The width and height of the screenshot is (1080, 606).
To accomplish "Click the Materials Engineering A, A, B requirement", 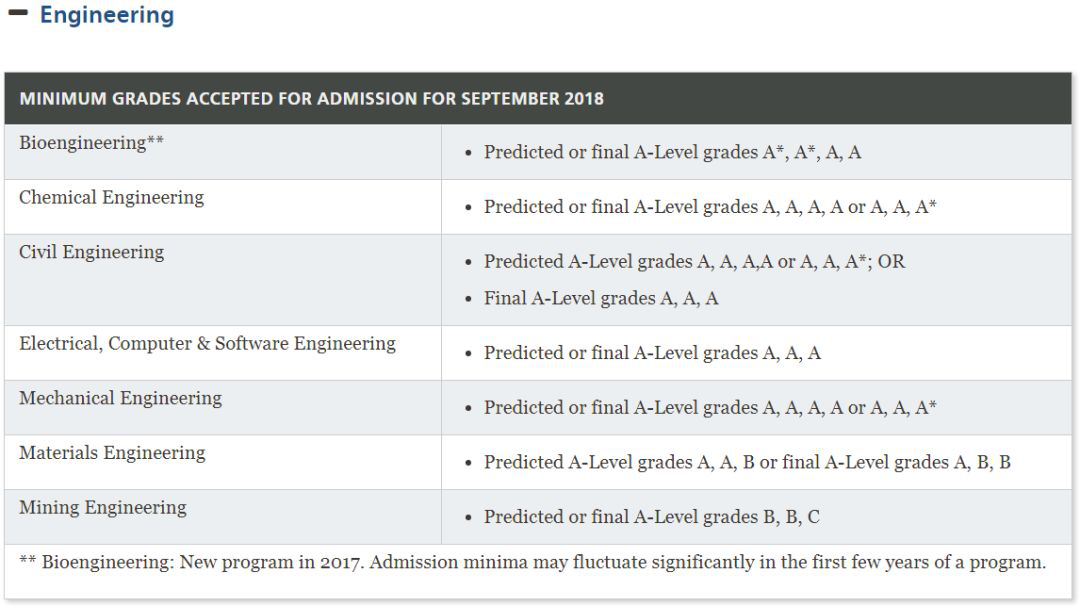I will point(747,462).
